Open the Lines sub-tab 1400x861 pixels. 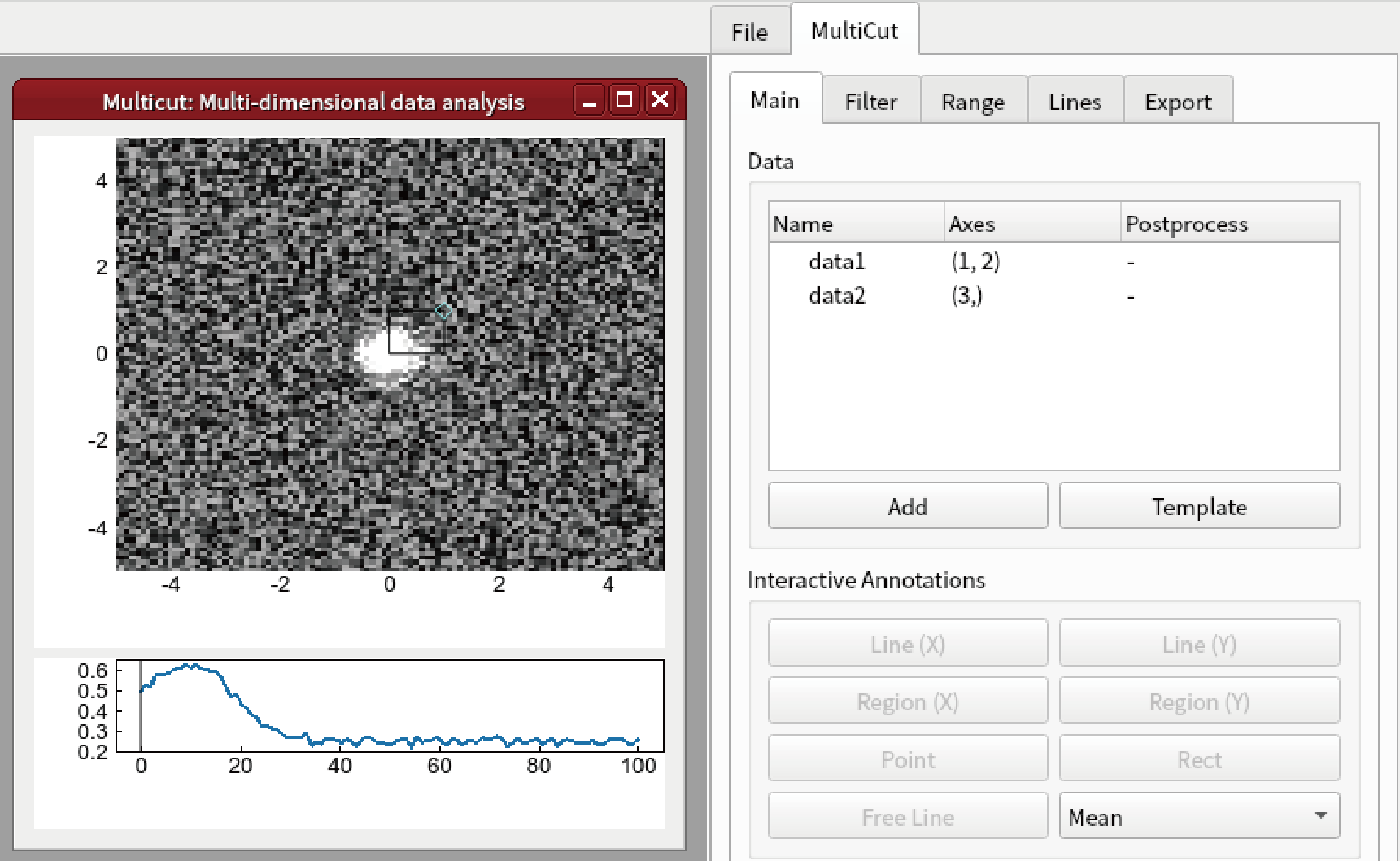(1075, 102)
